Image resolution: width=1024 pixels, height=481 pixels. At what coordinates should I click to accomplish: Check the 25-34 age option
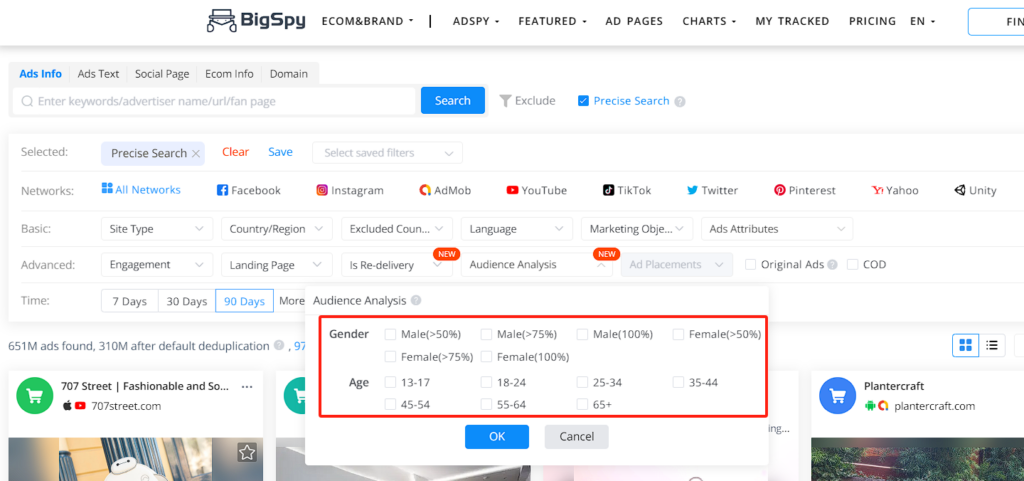[582, 382]
